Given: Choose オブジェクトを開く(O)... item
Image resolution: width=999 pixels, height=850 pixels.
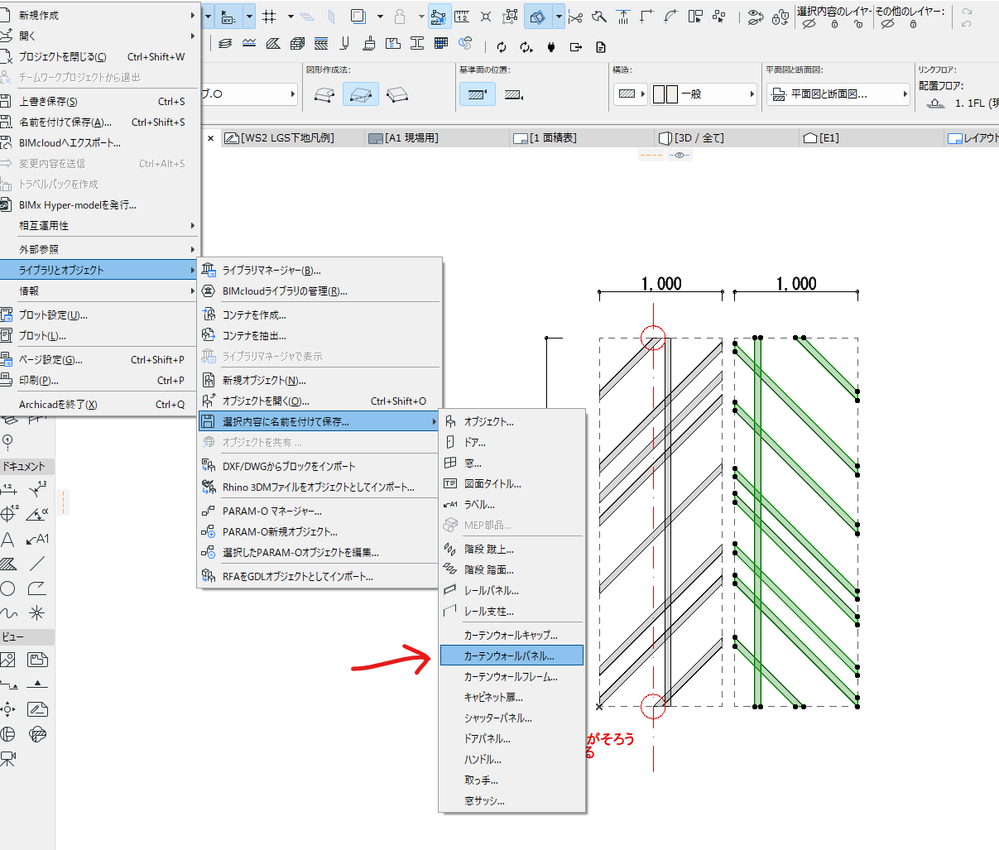Looking at the screenshot, I should tap(319, 401).
